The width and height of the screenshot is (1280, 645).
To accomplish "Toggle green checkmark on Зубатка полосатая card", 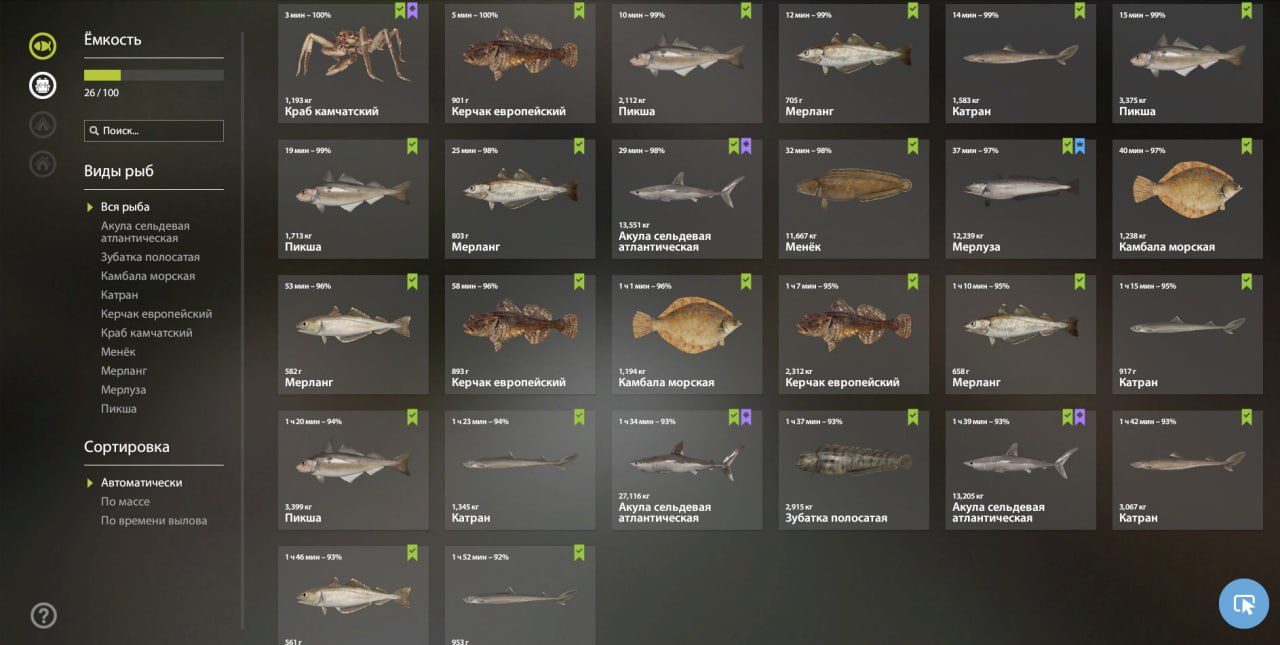I will (913, 417).
